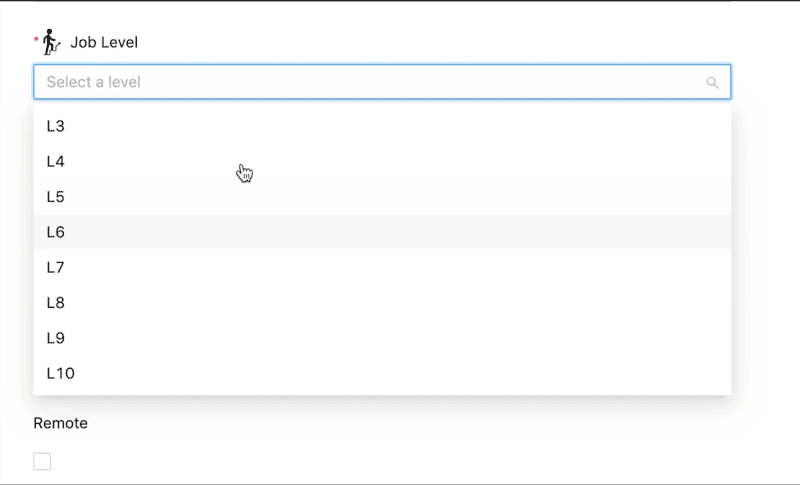
Task: Click the "Select a level" placeholder text
Action: pos(93,82)
